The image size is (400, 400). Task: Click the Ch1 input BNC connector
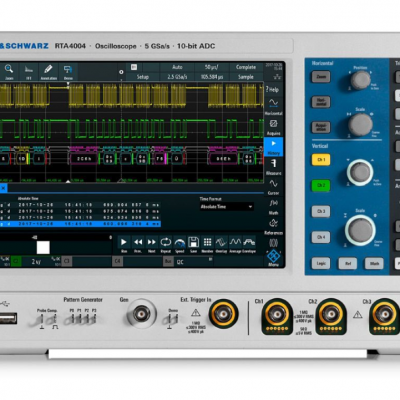pyautogui.click(x=277, y=316)
